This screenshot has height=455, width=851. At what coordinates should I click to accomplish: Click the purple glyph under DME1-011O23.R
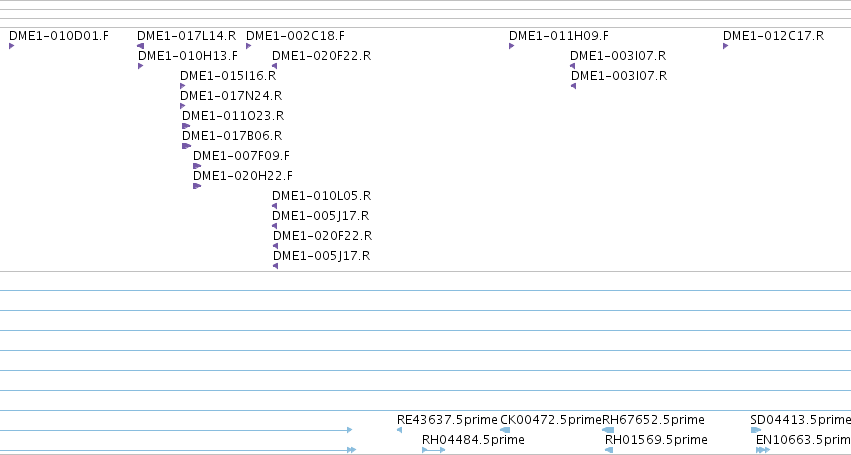click(186, 126)
